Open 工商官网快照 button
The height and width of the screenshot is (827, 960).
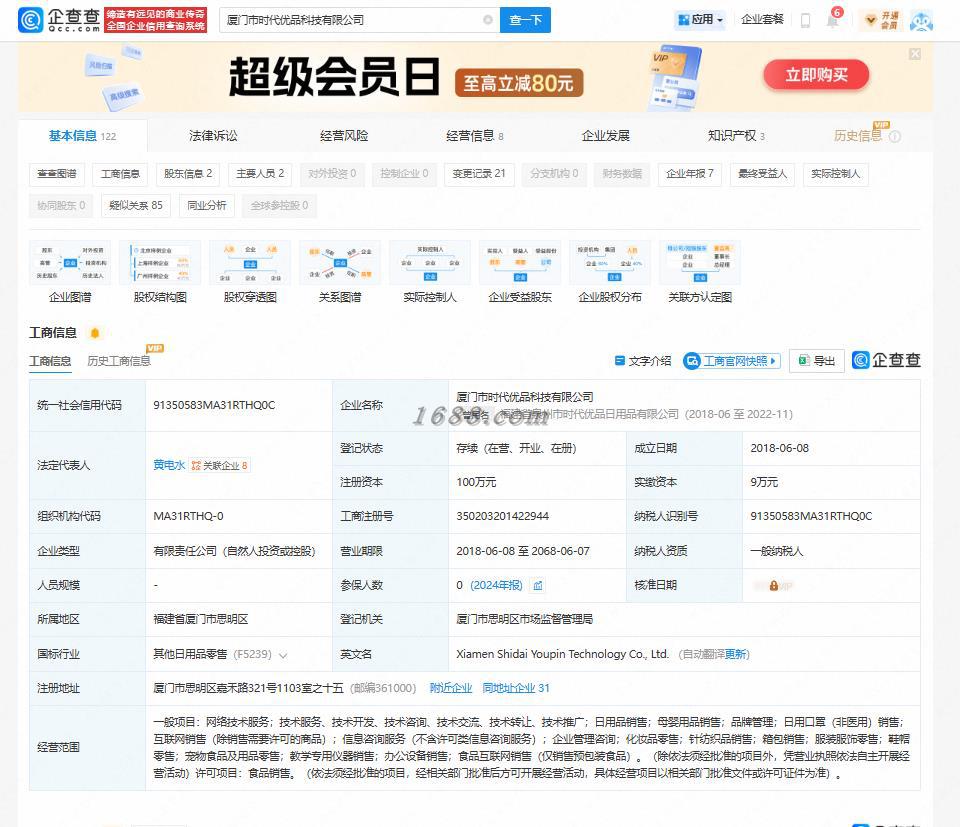pyautogui.click(x=732, y=361)
